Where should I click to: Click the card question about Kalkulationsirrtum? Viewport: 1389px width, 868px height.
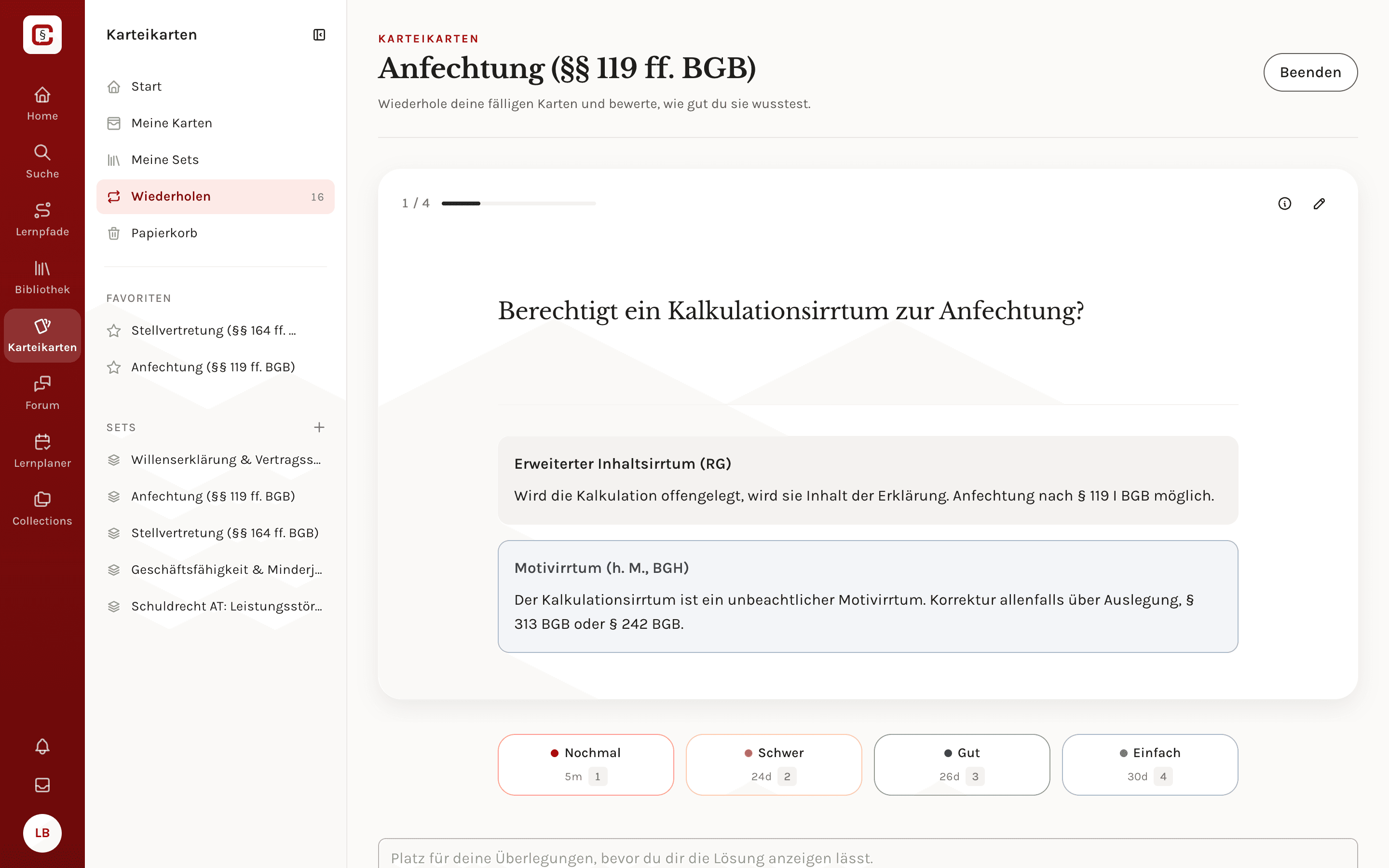pyautogui.click(x=791, y=311)
